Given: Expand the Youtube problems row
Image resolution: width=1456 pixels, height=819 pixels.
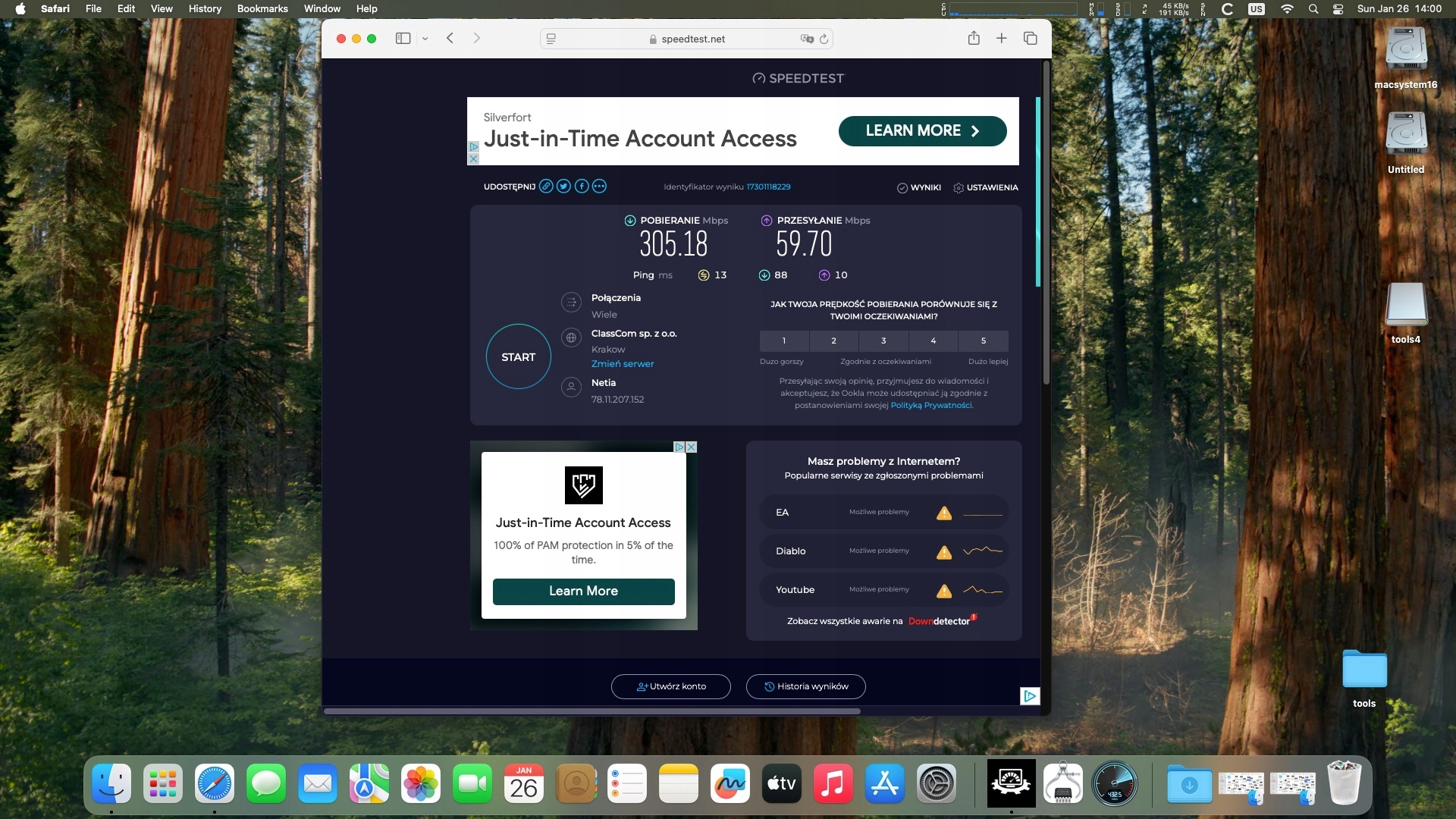Looking at the screenshot, I should click(883, 590).
